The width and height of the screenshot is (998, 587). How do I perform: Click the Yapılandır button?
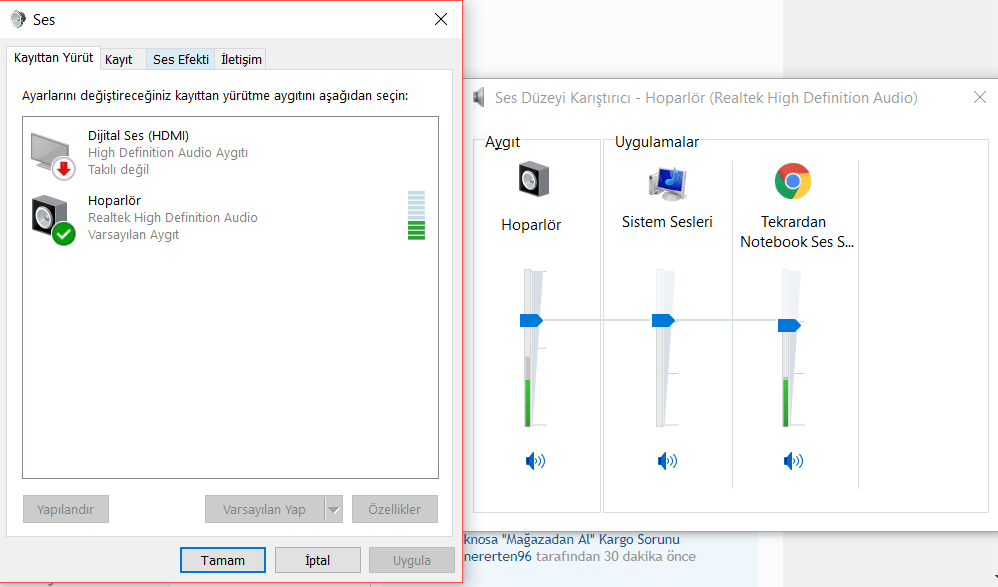pos(66,509)
